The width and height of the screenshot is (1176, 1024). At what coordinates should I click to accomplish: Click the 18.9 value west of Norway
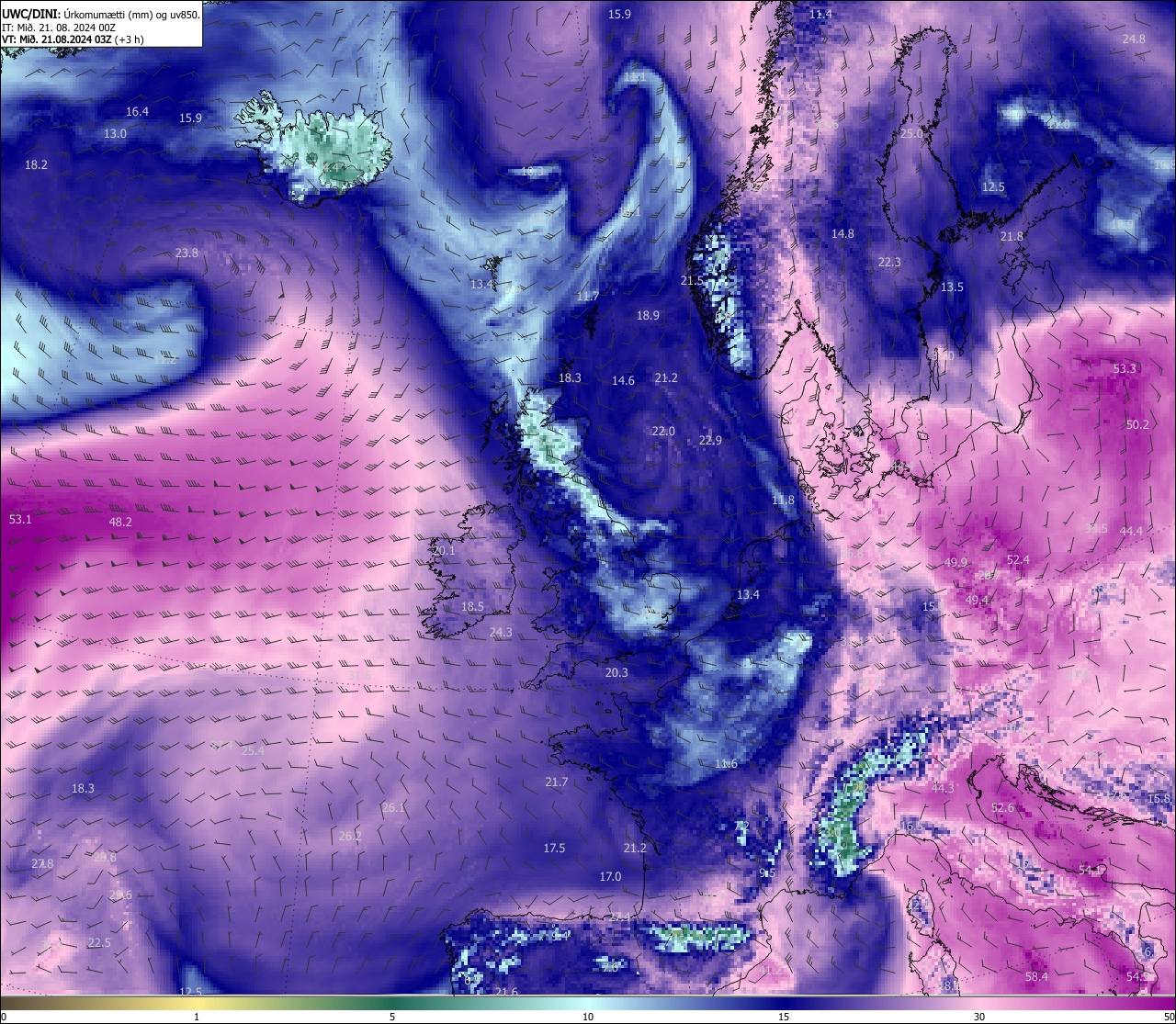point(648,316)
